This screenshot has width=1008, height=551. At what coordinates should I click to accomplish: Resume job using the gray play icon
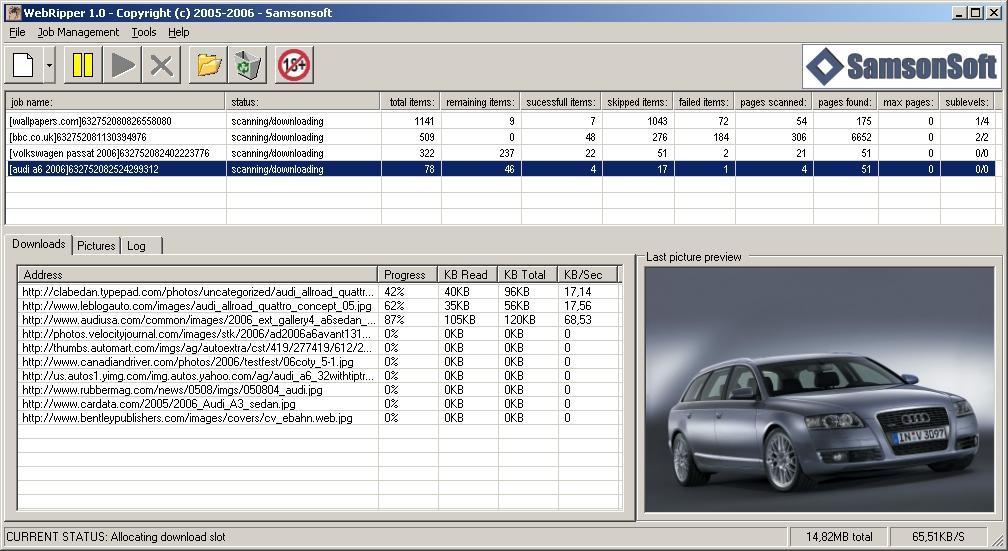tap(122, 65)
